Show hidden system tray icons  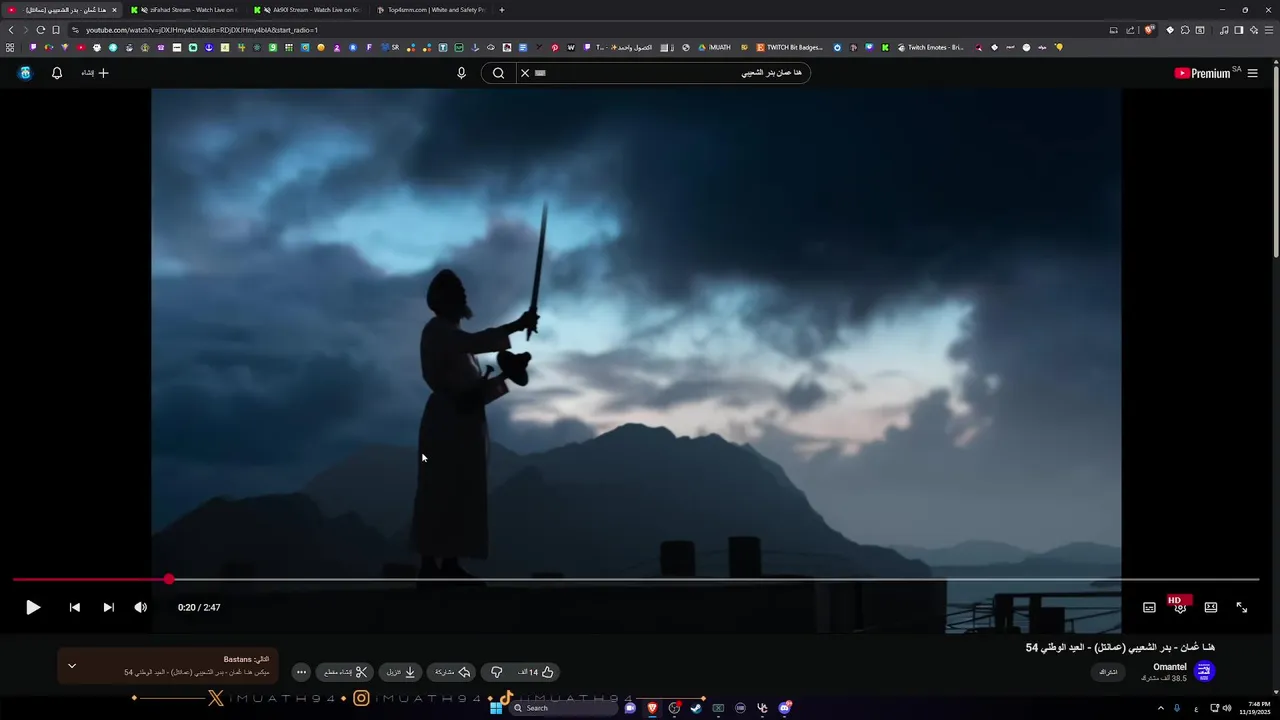click(x=1160, y=708)
